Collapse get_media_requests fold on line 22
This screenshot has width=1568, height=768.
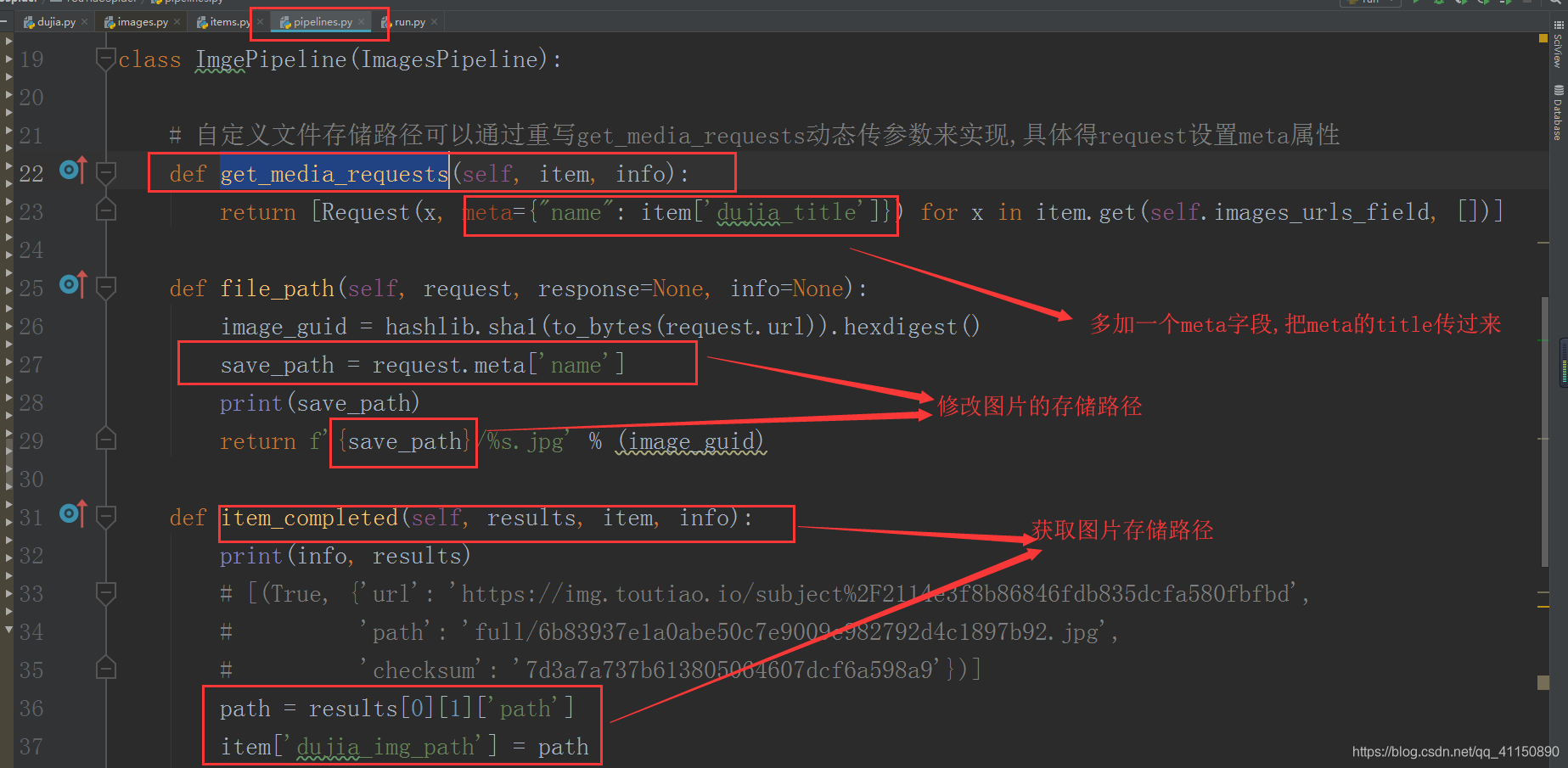[x=106, y=174]
